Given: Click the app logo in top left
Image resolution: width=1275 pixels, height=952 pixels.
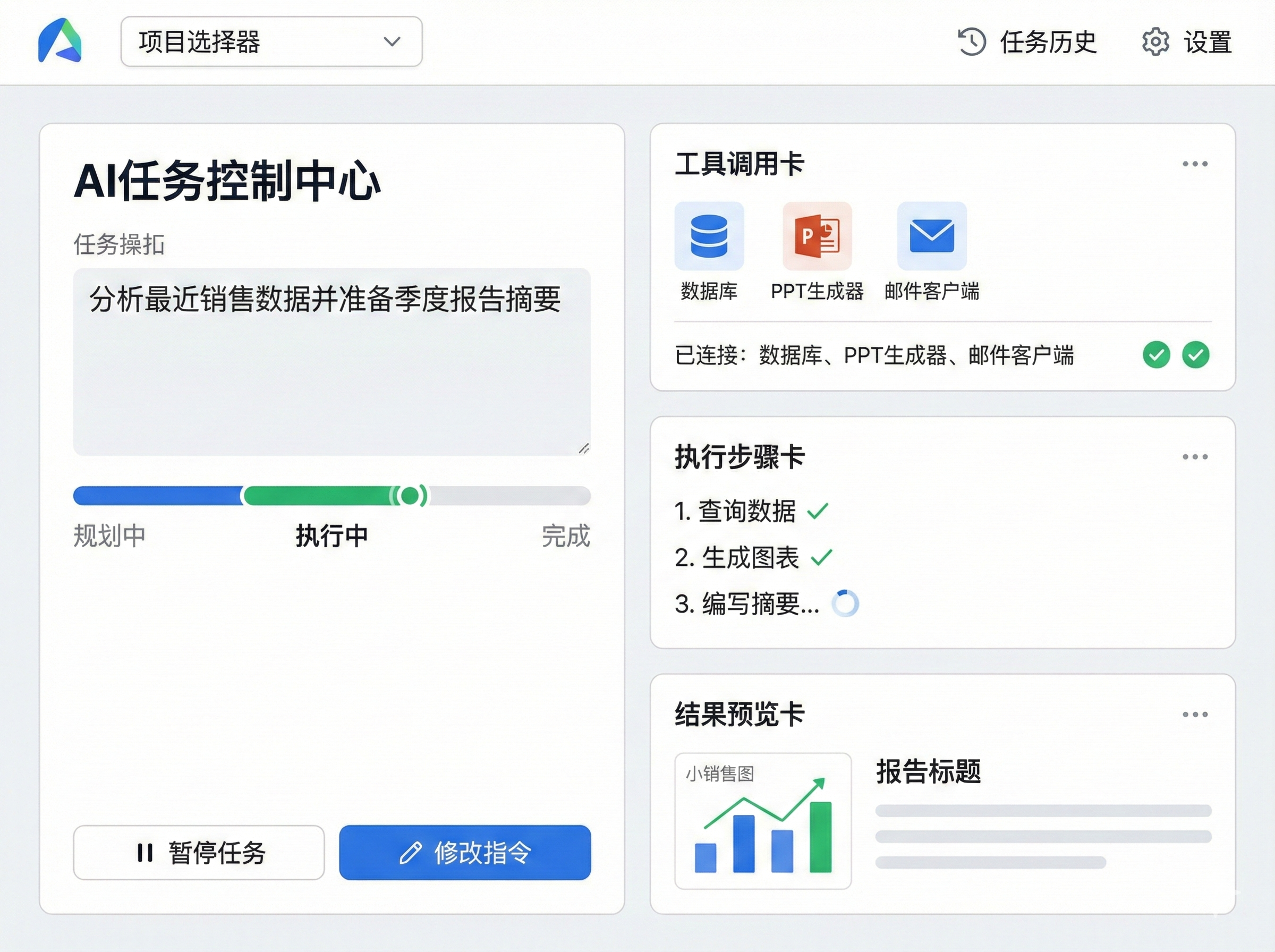Looking at the screenshot, I should pos(60,41).
